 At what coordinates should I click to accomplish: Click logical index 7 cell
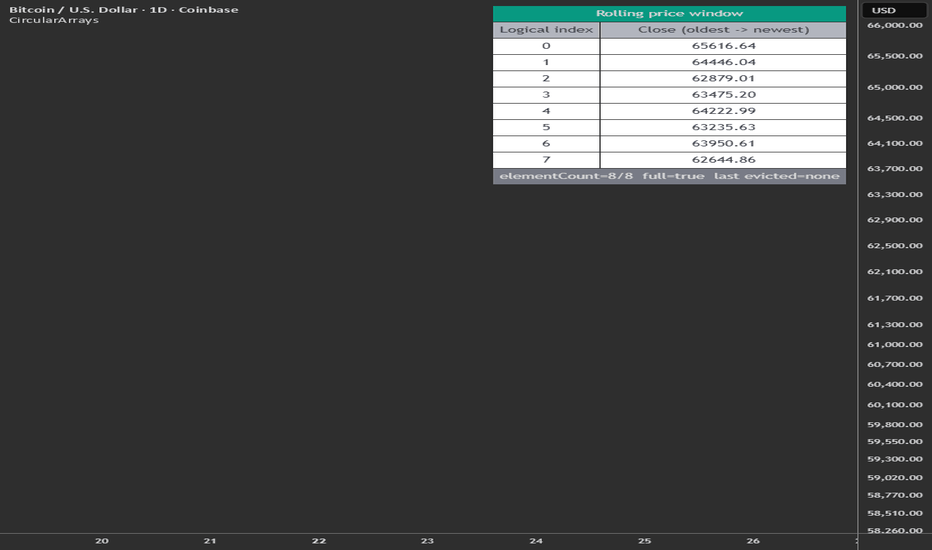546,160
